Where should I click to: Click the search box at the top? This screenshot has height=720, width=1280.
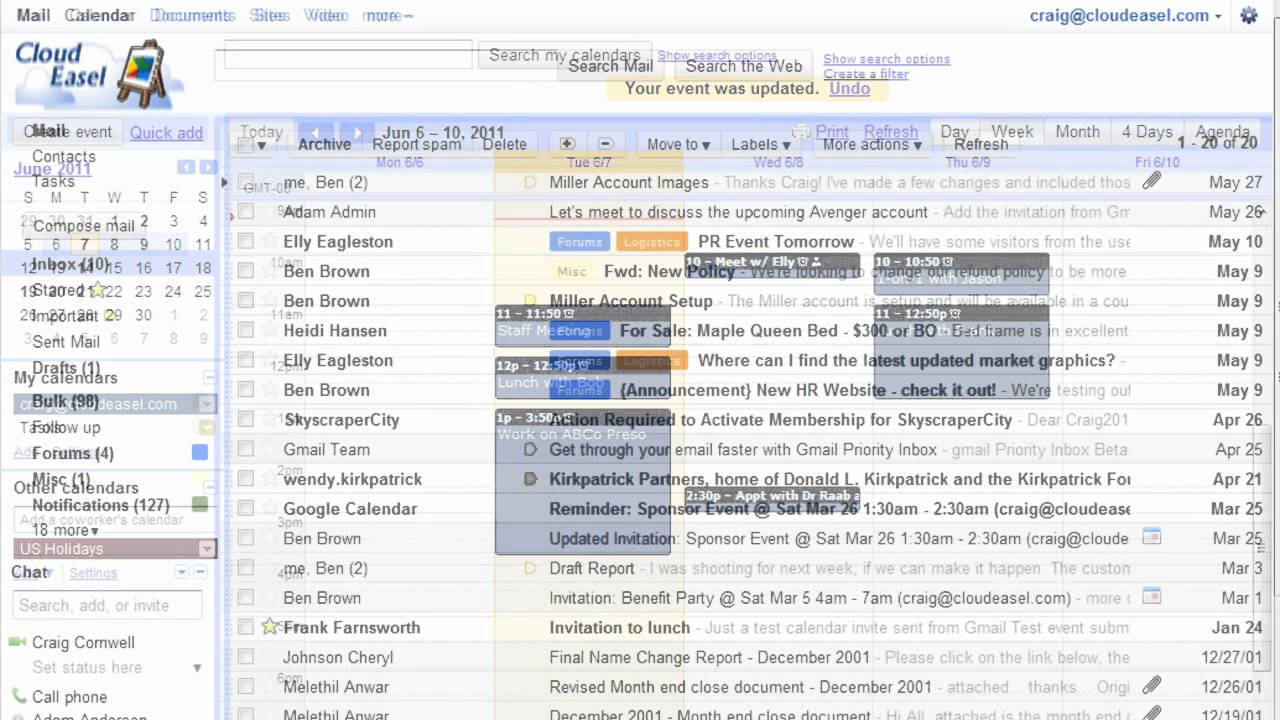(347, 55)
